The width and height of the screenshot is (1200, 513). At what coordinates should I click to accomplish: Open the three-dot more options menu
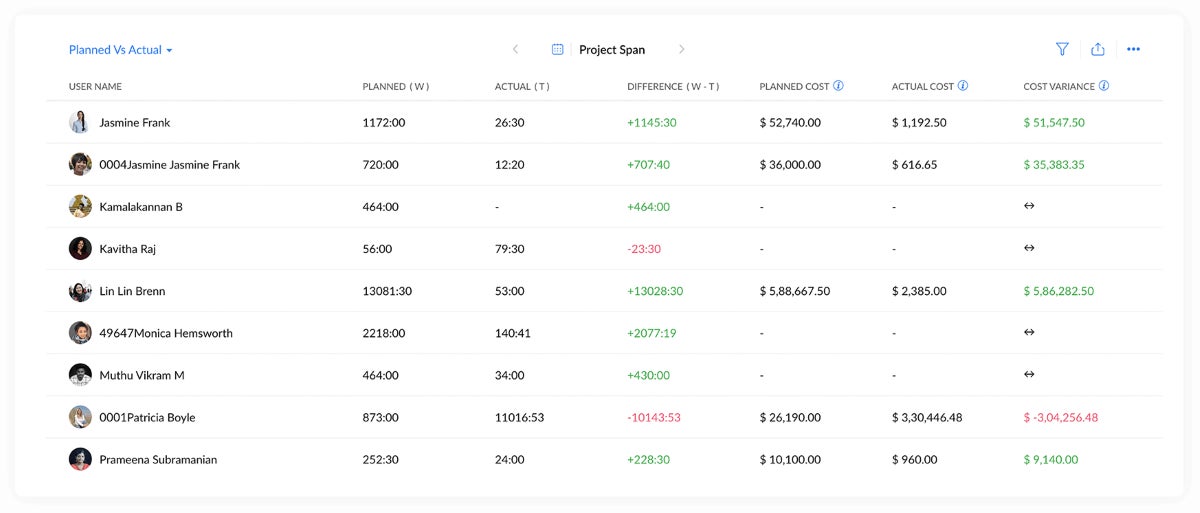(1133, 49)
